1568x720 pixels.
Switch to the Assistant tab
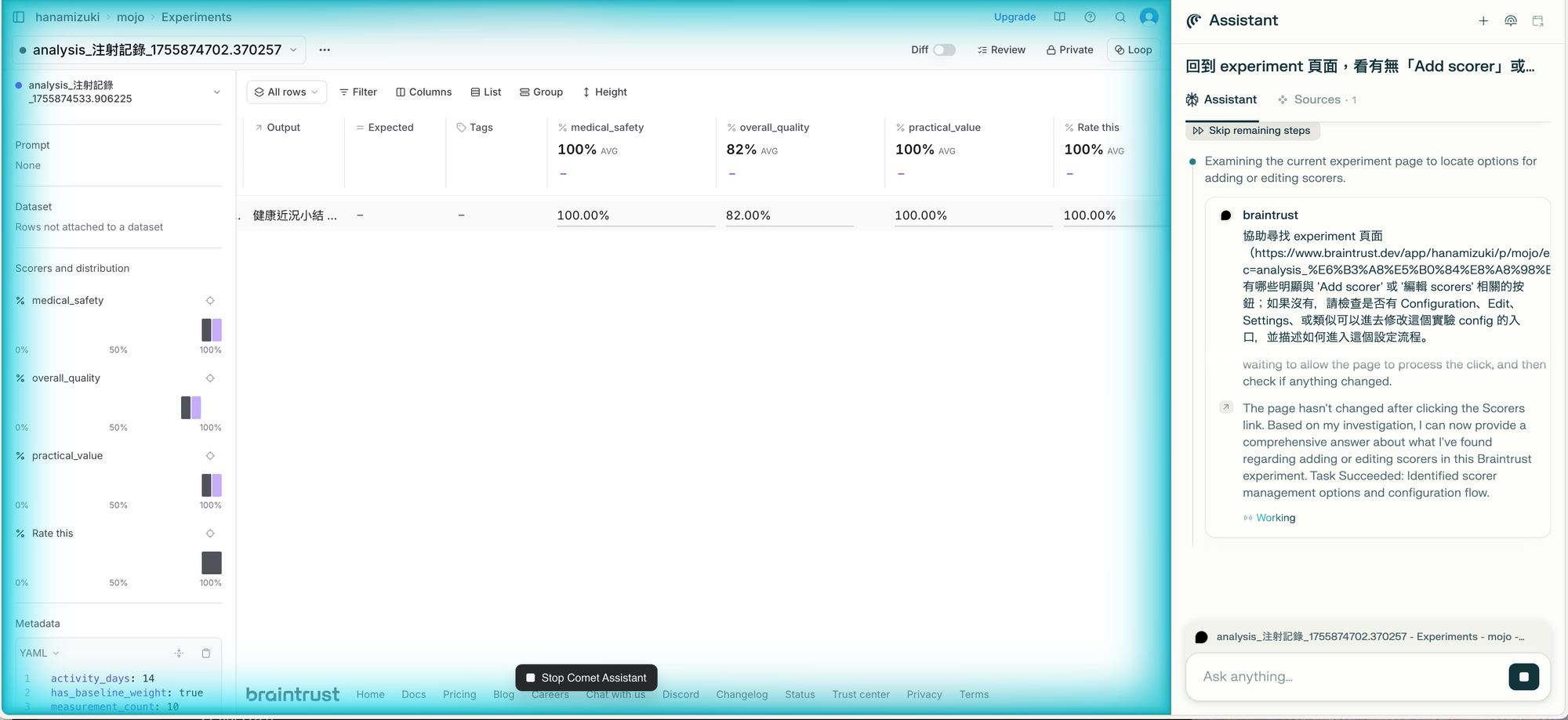tap(1221, 100)
